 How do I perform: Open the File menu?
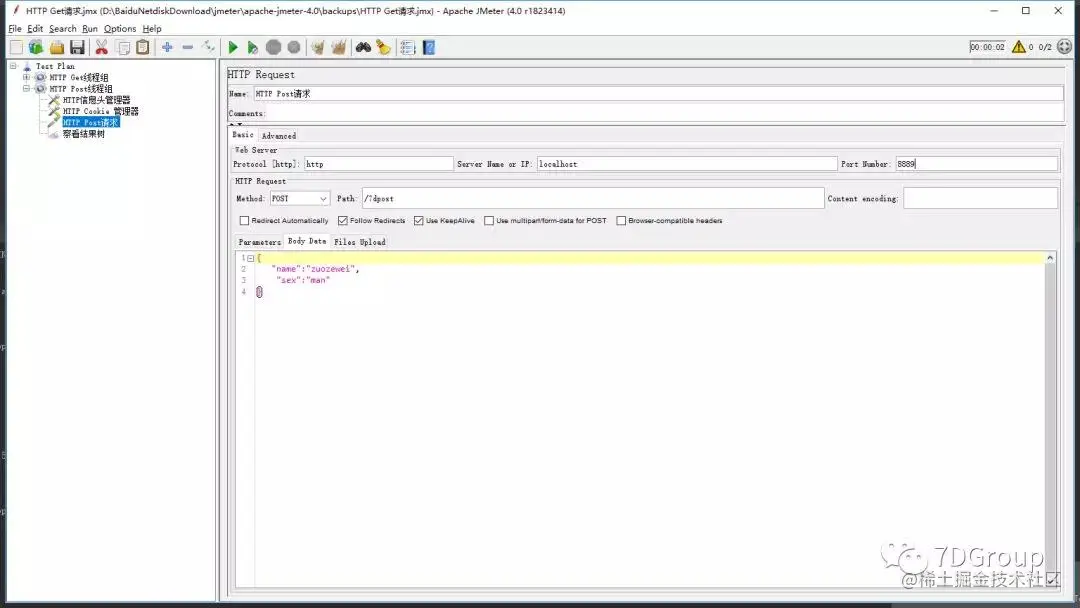coord(14,28)
